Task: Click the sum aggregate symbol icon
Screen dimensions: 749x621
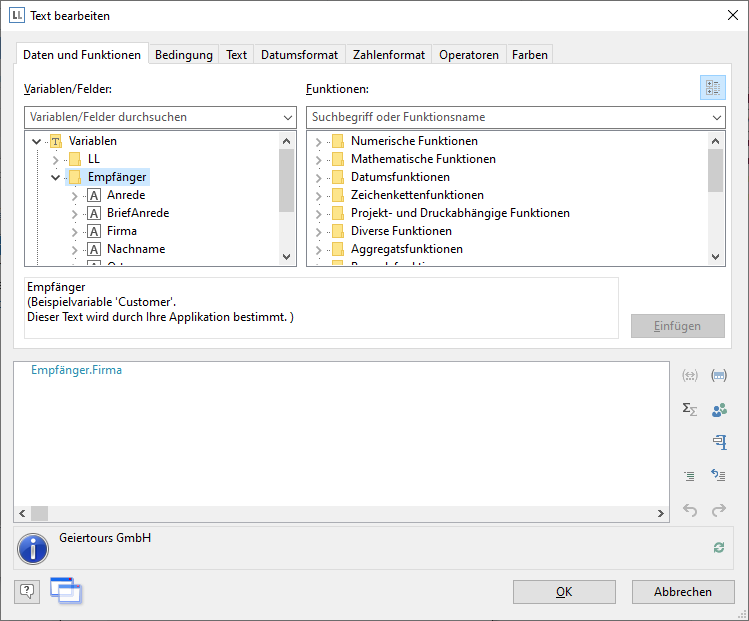Action: [x=689, y=409]
